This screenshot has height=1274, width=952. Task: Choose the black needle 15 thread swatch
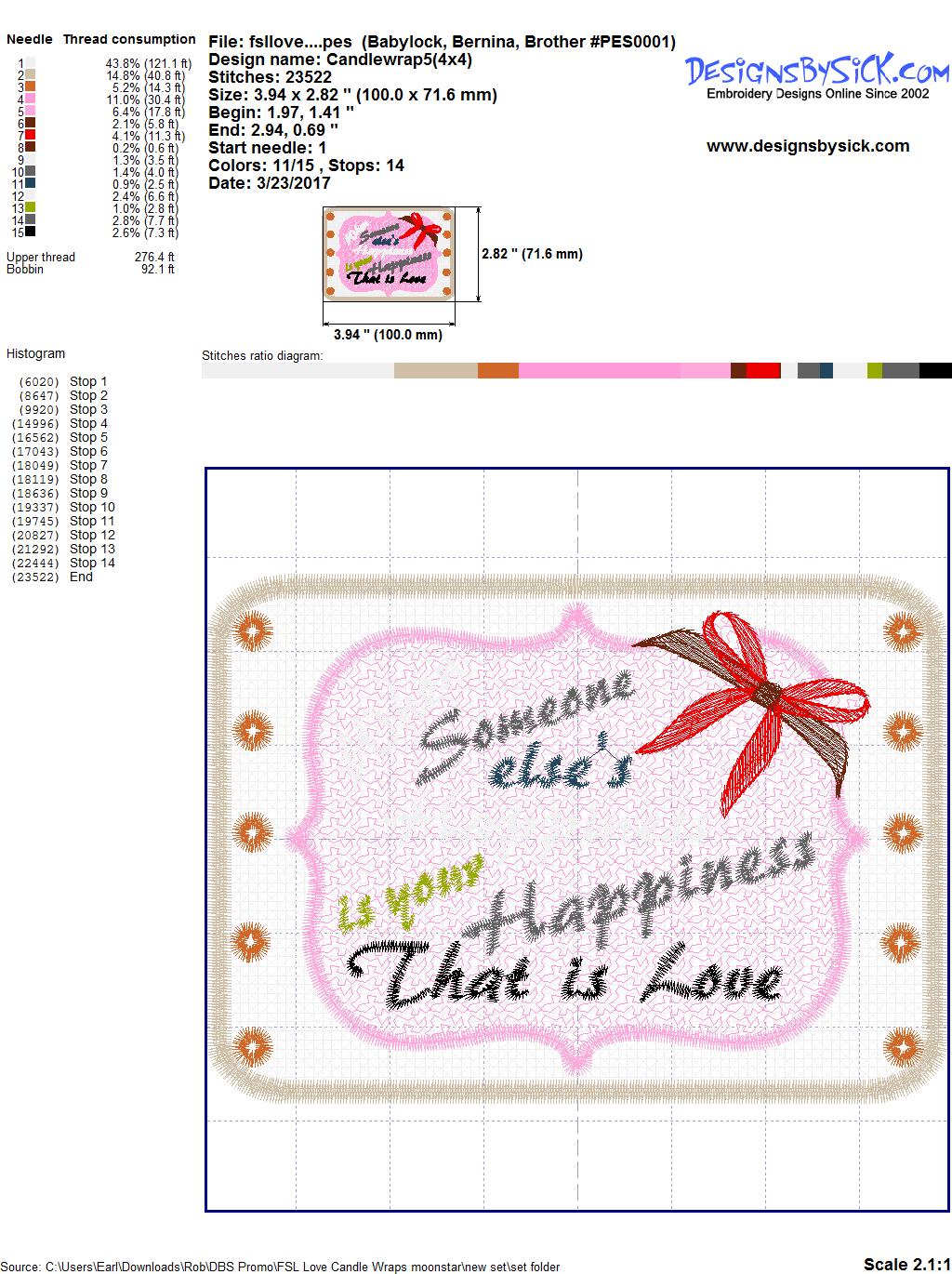pyautogui.click(x=31, y=232)
